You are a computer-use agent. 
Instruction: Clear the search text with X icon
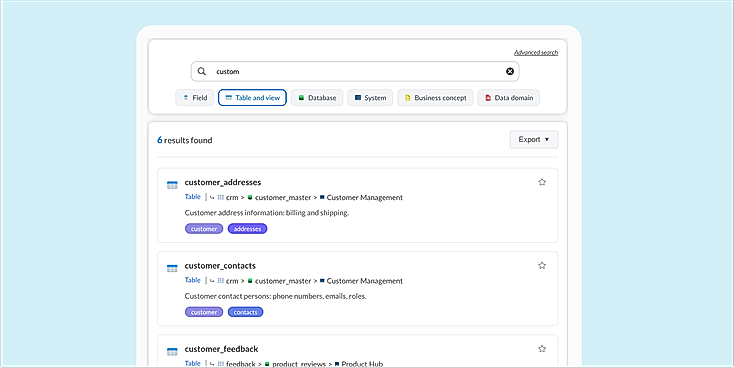pyautogui.click(x=510, y=71)
